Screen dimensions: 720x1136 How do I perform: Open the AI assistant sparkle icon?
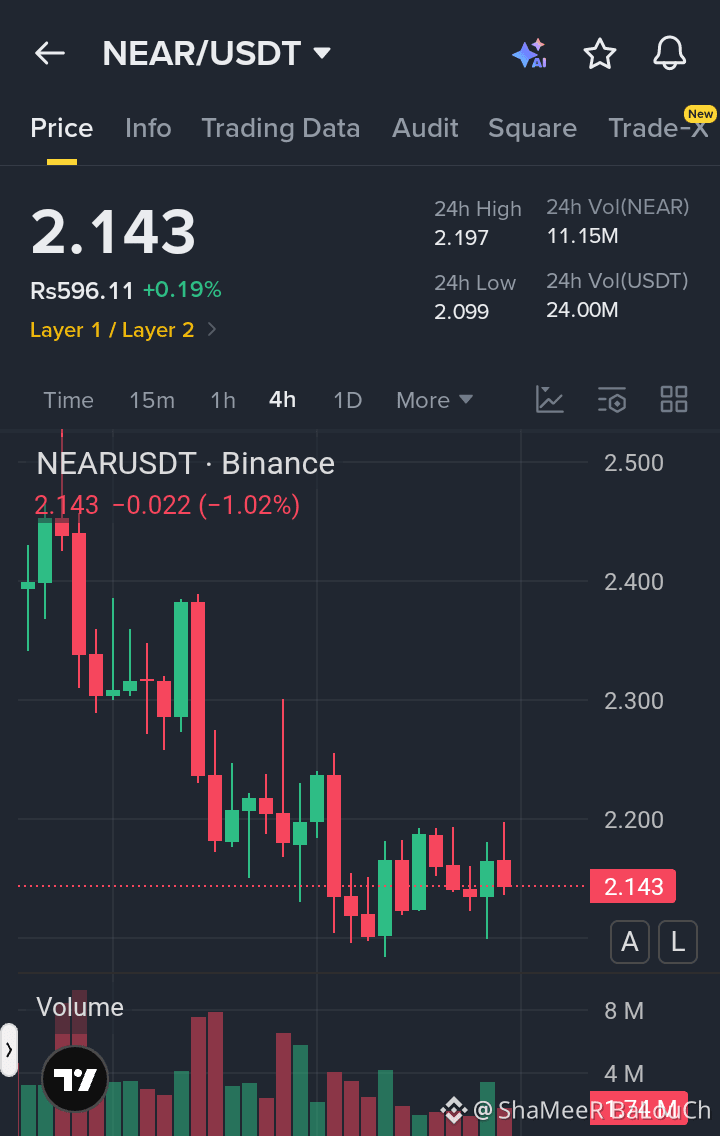tap(529, 54)
